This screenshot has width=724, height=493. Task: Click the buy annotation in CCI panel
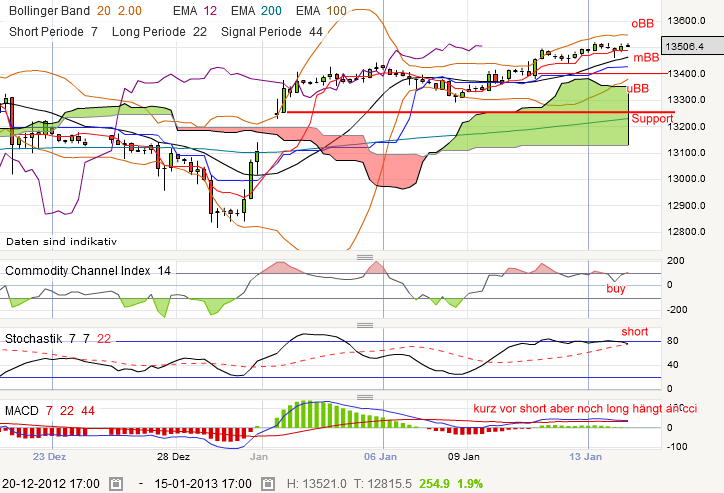[x=615, y=289]
